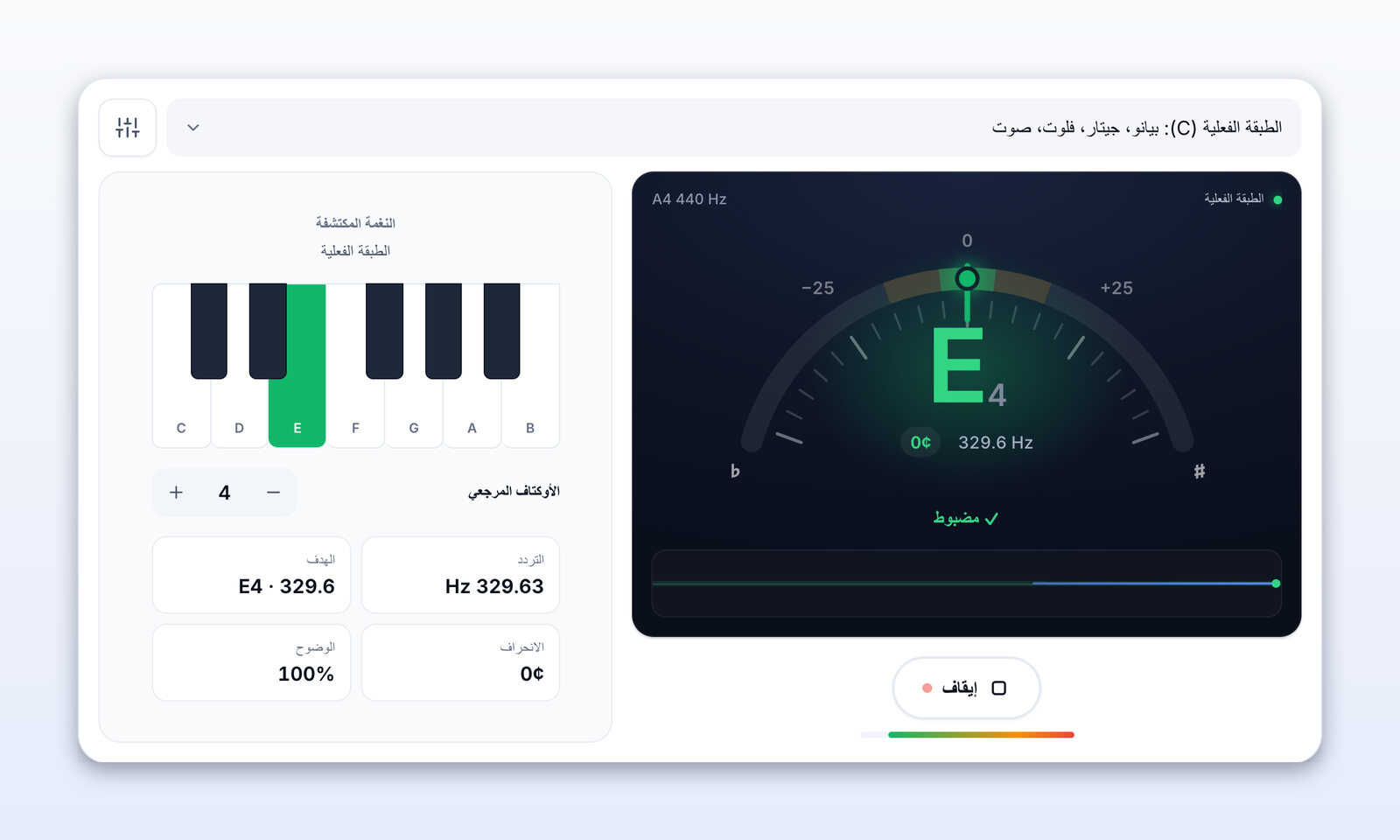Select the A piano key
This screenshot has width=1400, height=840.
coord(472,413)
